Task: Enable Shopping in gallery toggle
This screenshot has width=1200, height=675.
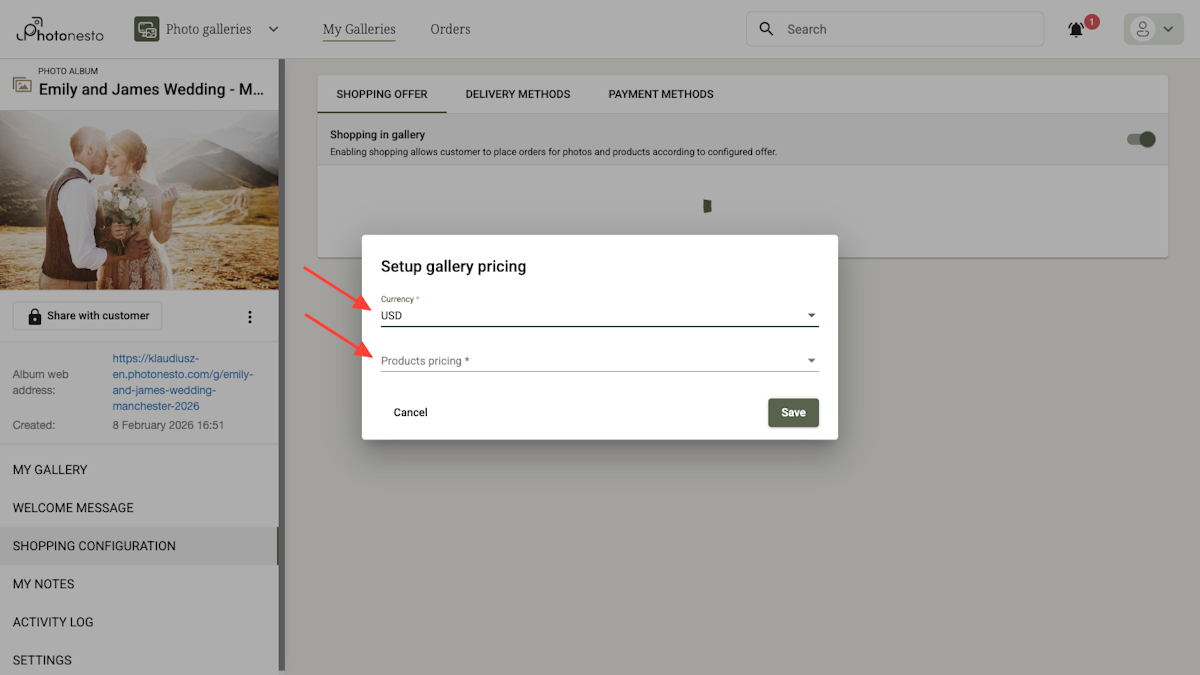Action: point(1140,140)
